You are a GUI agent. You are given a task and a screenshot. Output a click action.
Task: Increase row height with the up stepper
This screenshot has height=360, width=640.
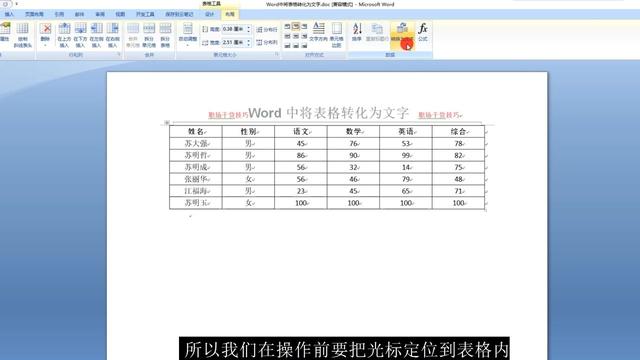pyautogui.click(x=249, y=28)
